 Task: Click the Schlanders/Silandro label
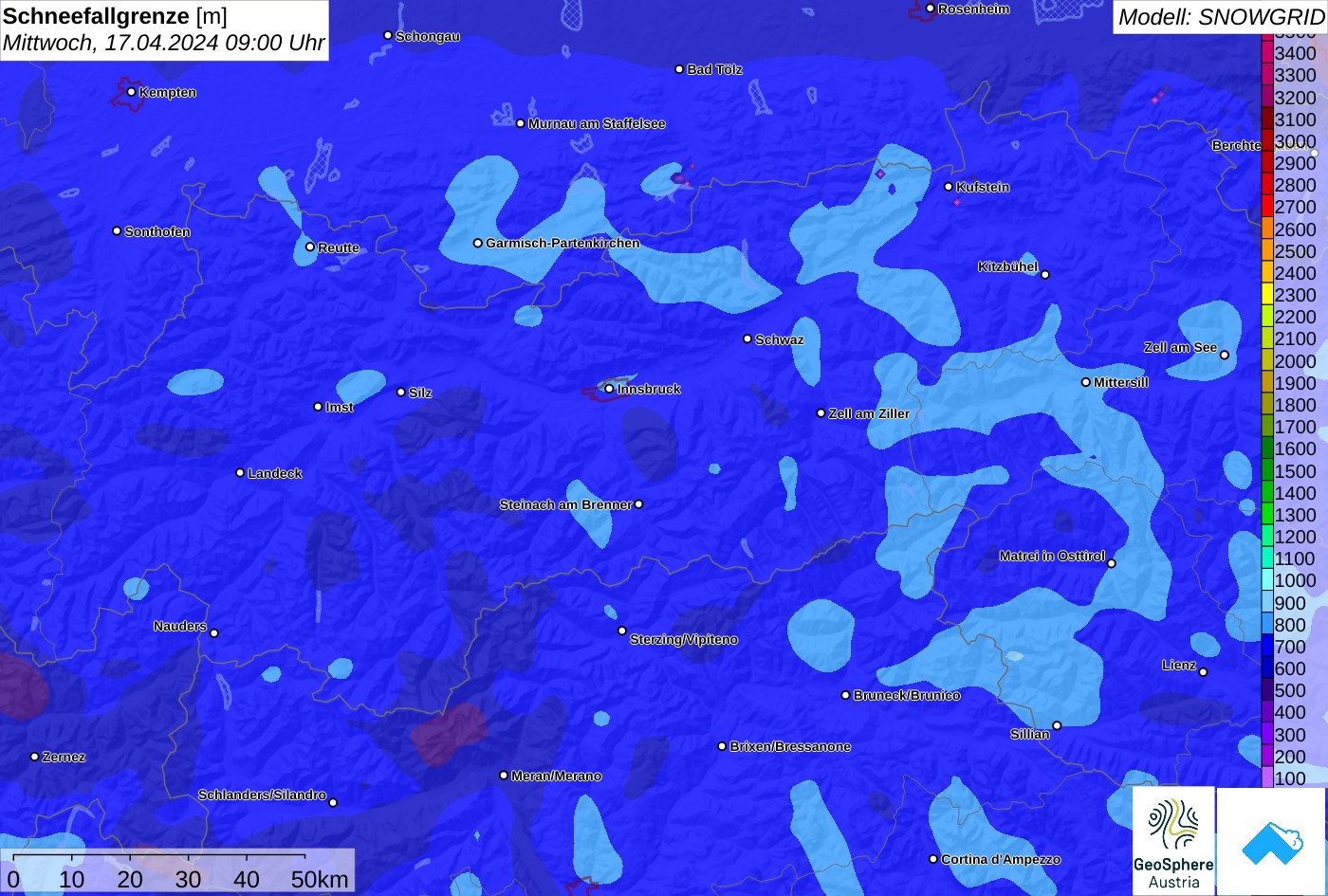(262, 795)
